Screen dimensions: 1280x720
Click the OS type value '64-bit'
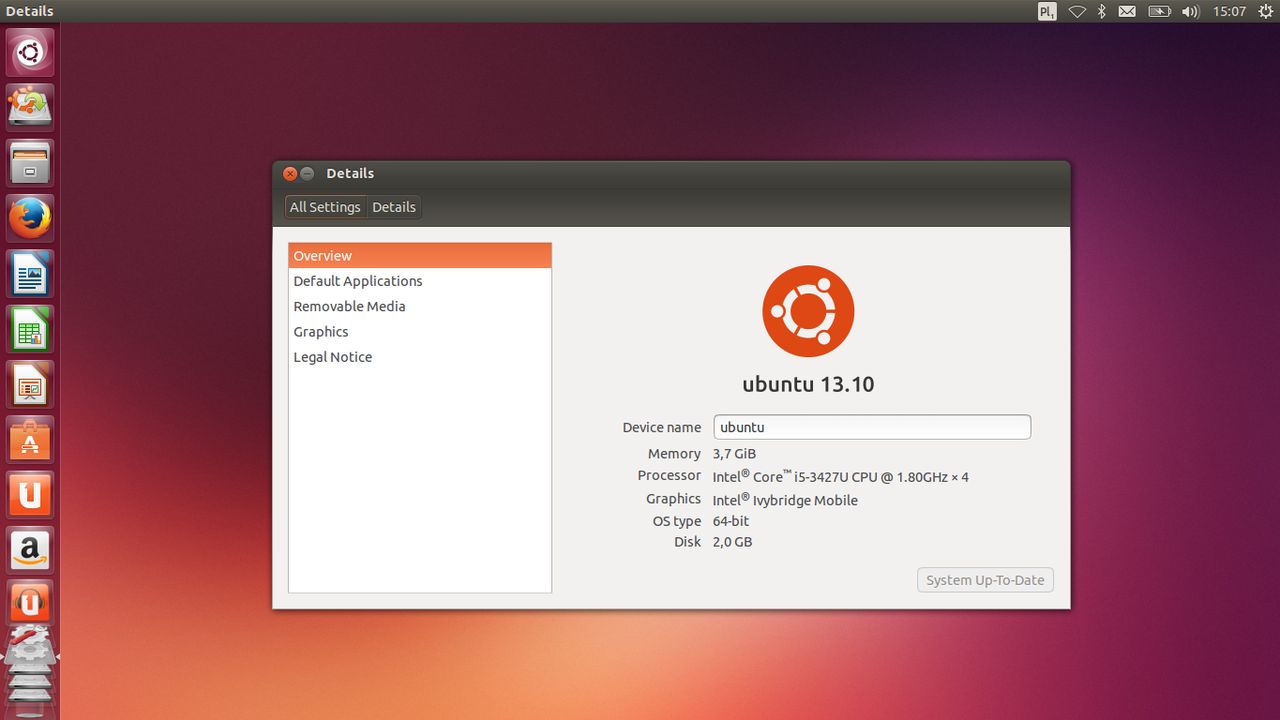click(x=731, y=521)
